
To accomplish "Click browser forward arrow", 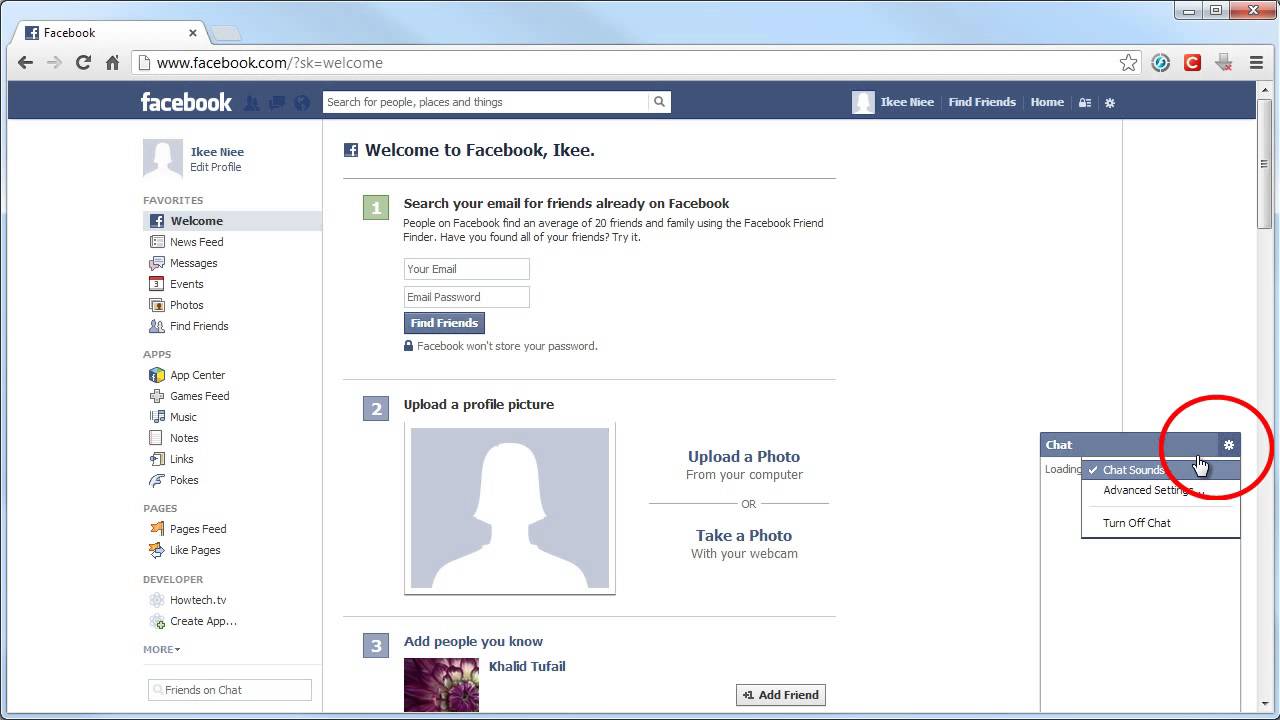I will click(55, 63).
